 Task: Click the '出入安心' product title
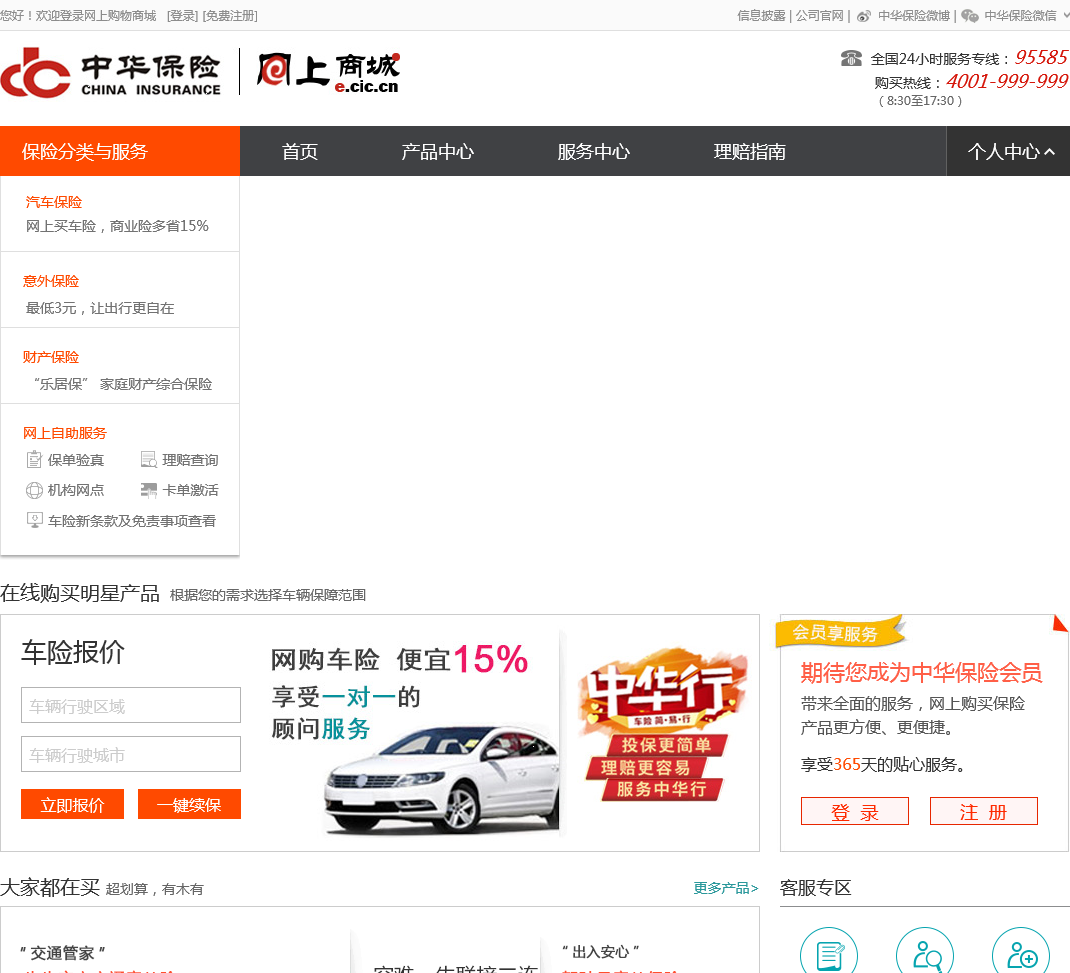pyautogui.click(x=601, y=951)
